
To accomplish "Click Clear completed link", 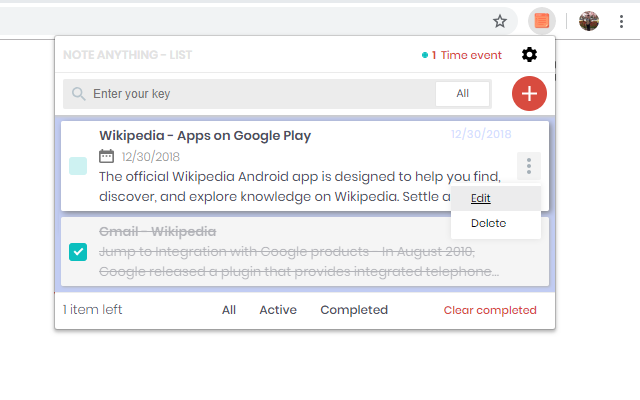I will pyautogui.click(x=490, y=310).
